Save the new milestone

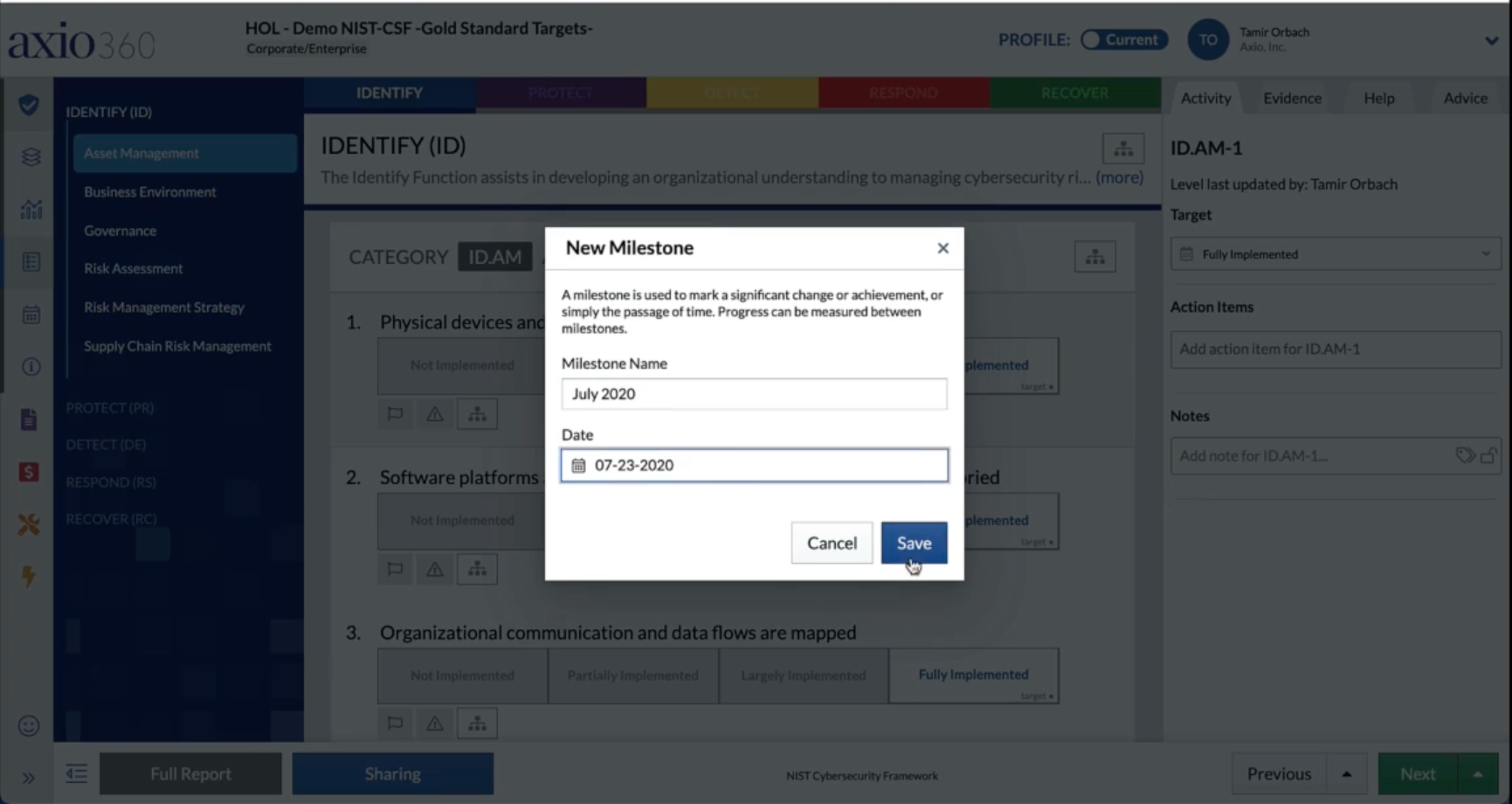point(914,544)
